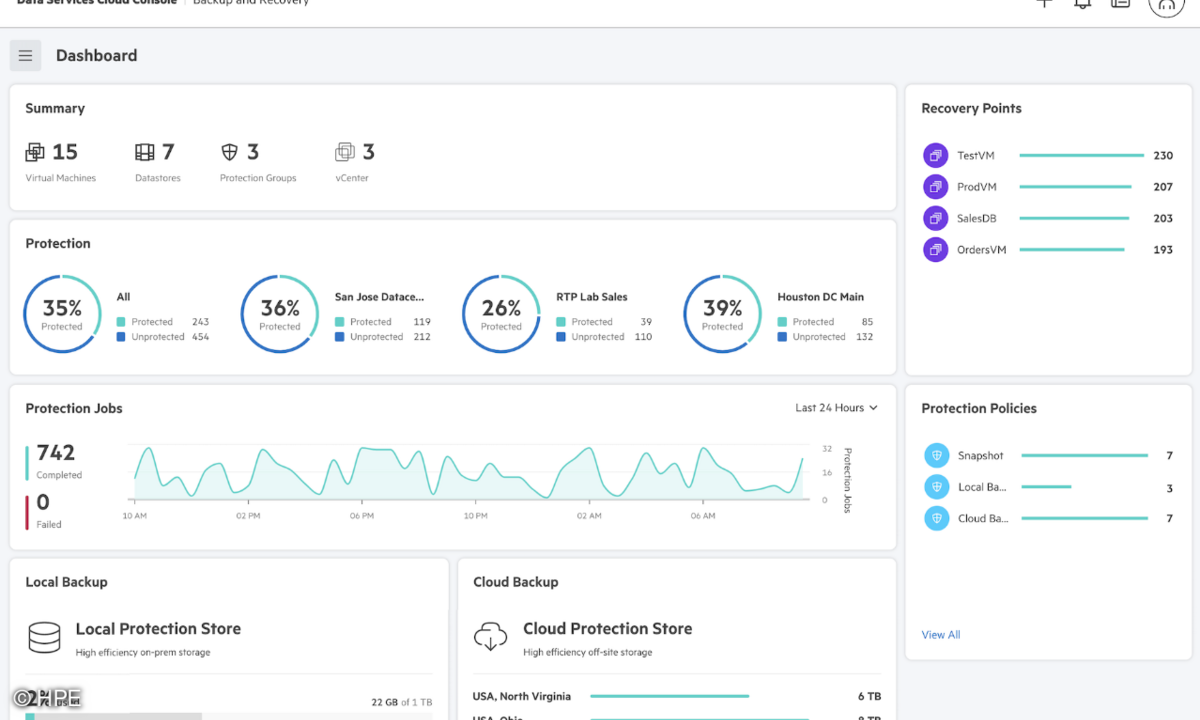Click the Protected swatch under Houston DC Main

[782, 322]
